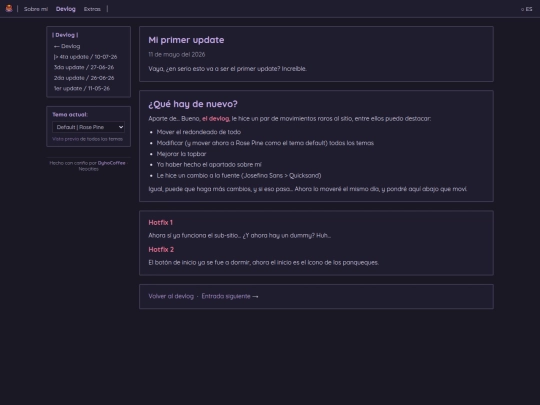Open the 1er update / 11-05-26 entry

point(82,89)
